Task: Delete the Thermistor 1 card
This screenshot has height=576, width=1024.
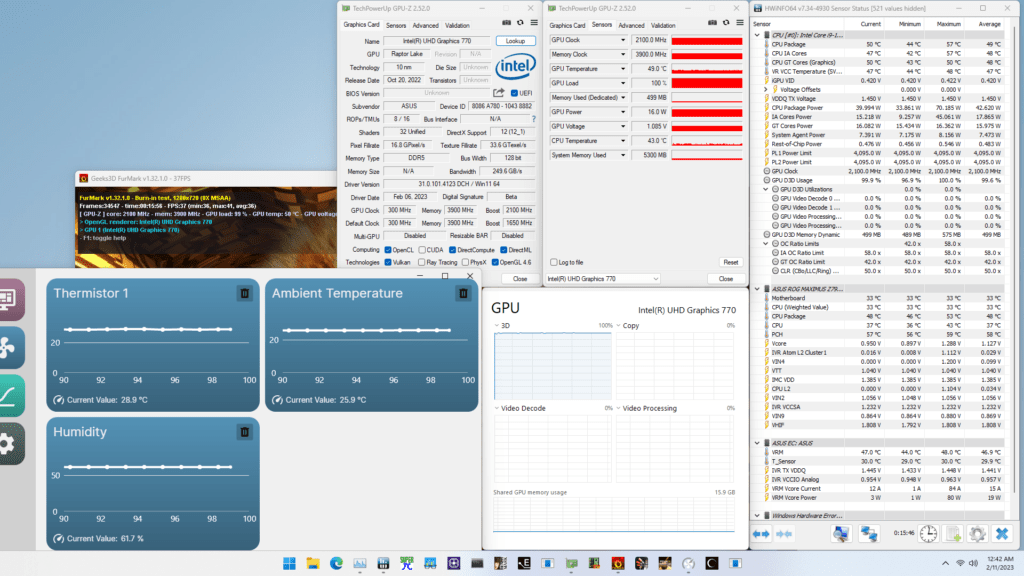Action: [x=245, y=294]
